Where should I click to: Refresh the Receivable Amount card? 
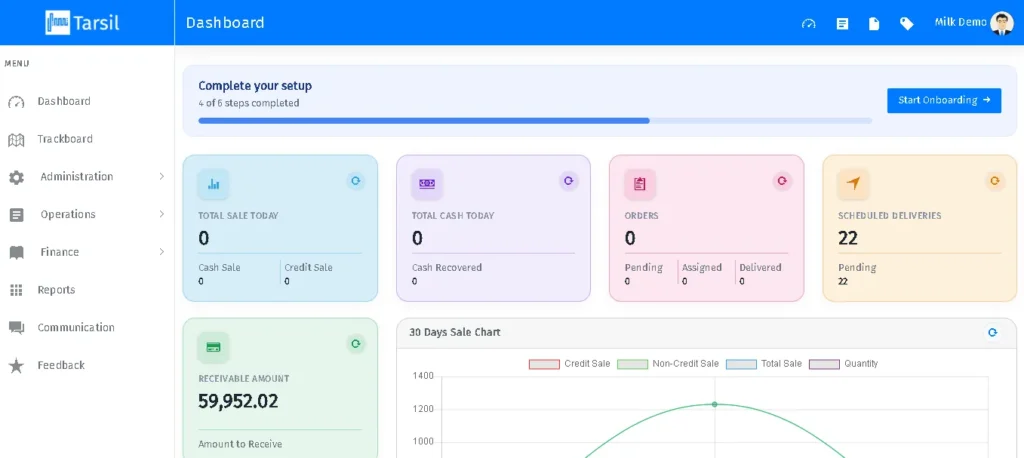(356, 344)
